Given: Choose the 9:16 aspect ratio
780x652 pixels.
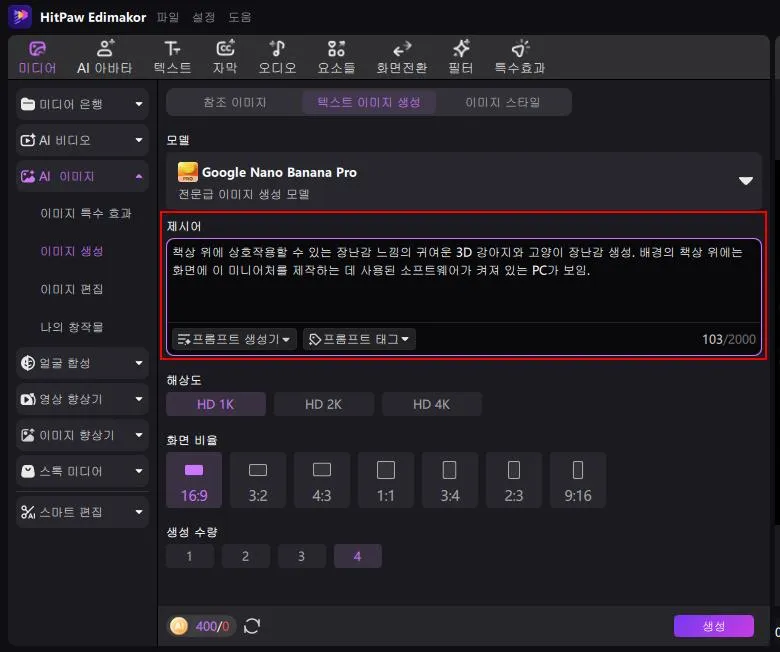Looking at the screenshot, I should [x=578, y=480].
